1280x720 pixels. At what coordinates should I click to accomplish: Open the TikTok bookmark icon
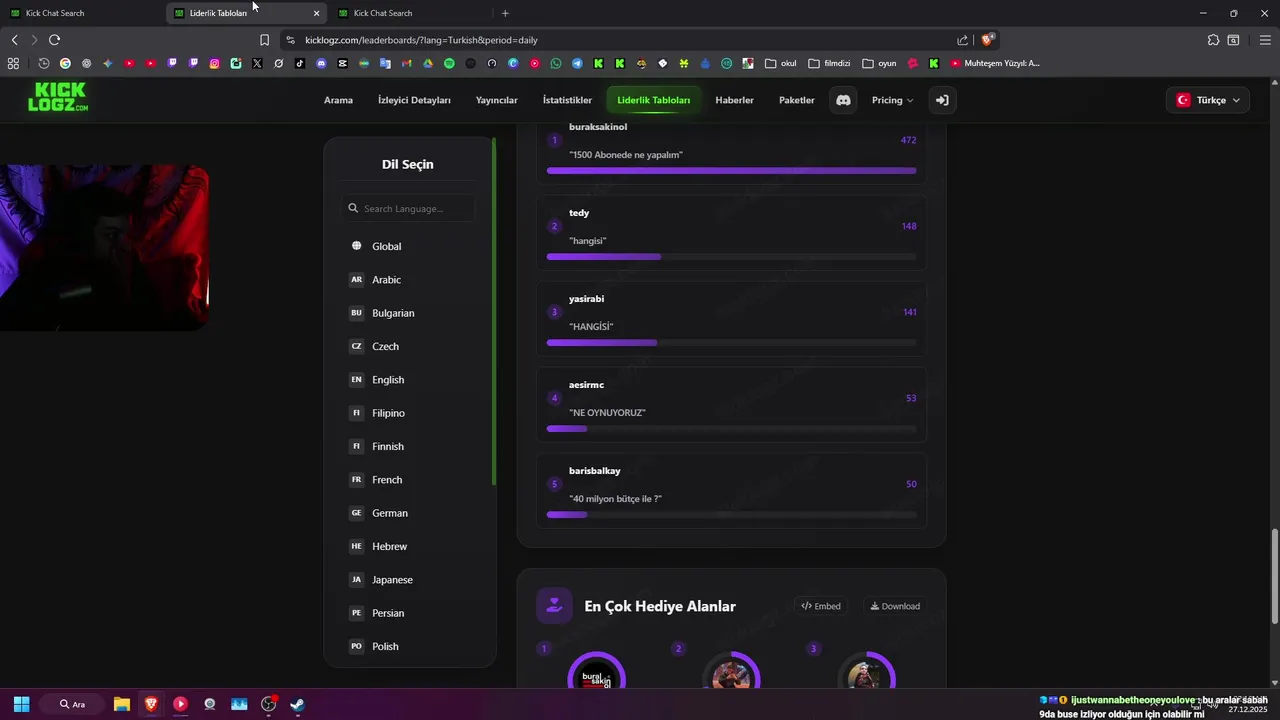click(300, 63)
